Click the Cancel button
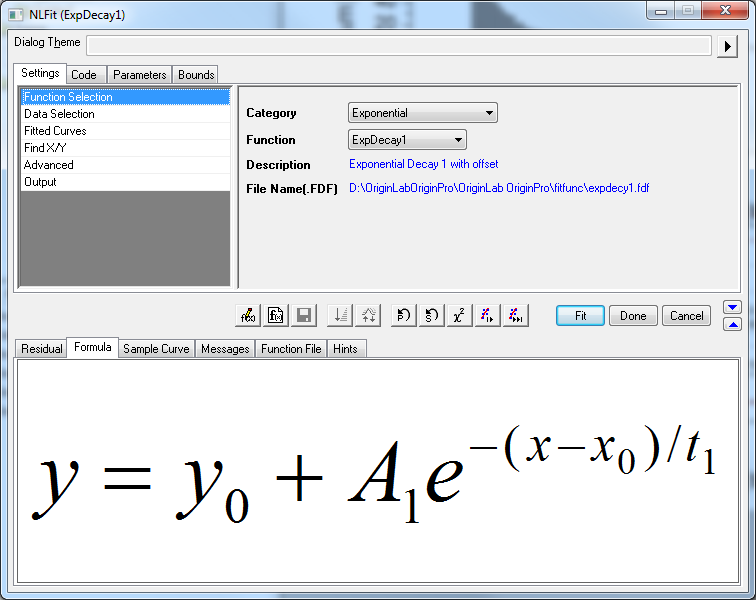The height and width of the screenshot is (600, 756). [x=687, y=316]
